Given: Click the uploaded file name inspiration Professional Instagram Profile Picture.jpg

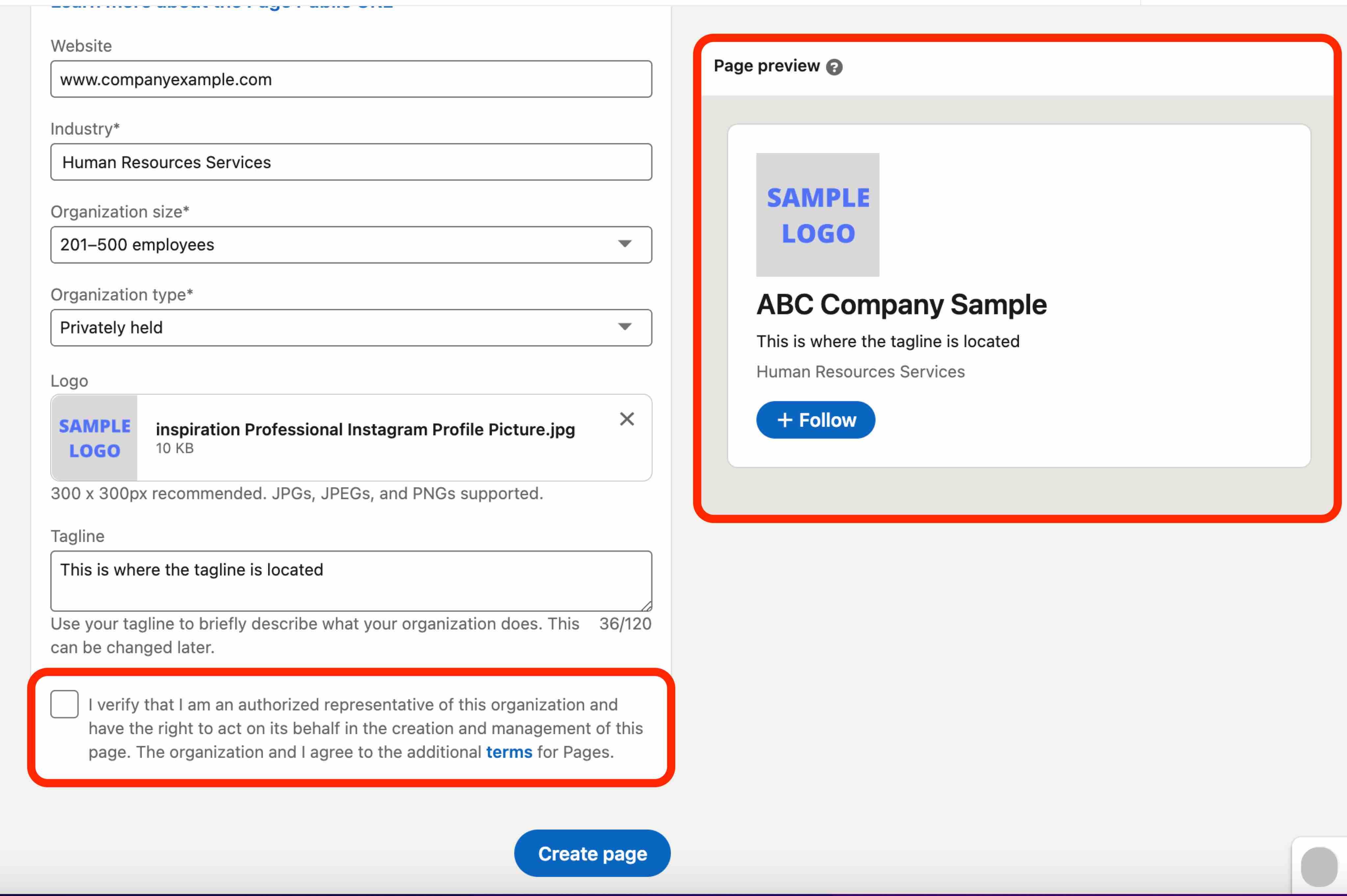Looking at the screenshot, I should click(x=365, y=429).
